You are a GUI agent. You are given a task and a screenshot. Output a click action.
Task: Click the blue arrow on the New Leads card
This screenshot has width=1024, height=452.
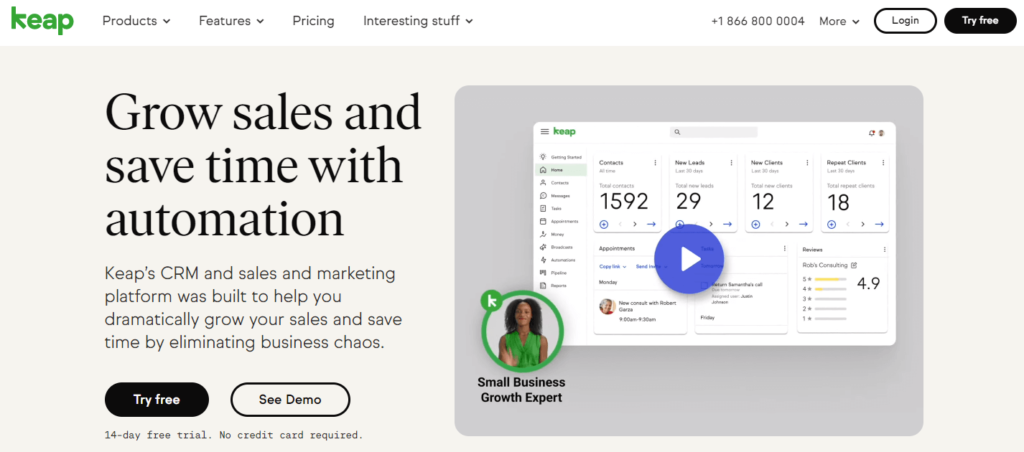[728, 224]
